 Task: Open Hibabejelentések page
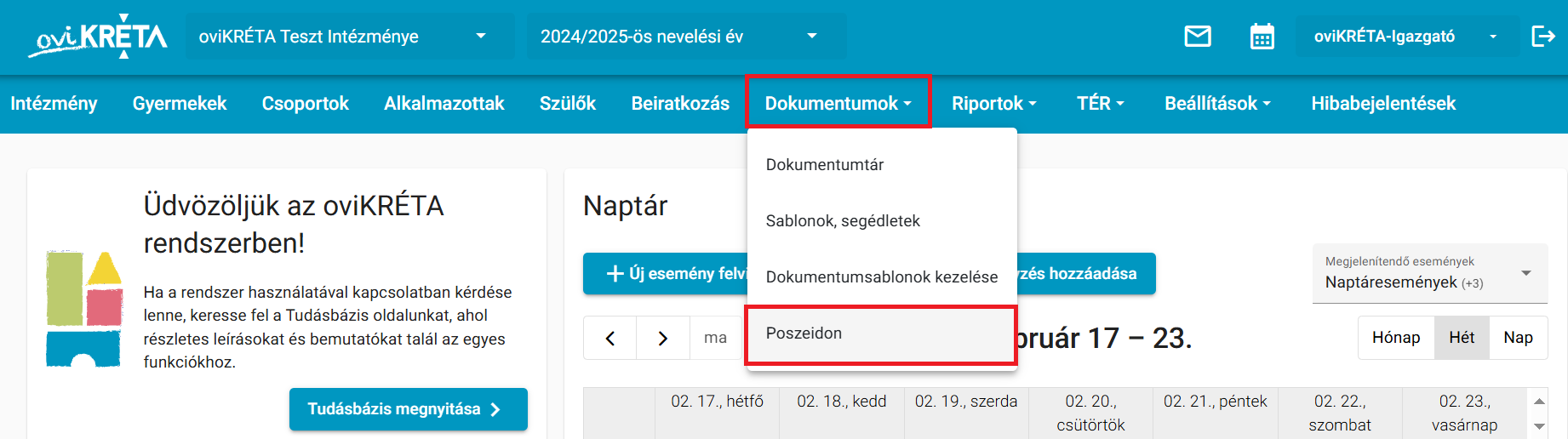[x=1383, y=104]
